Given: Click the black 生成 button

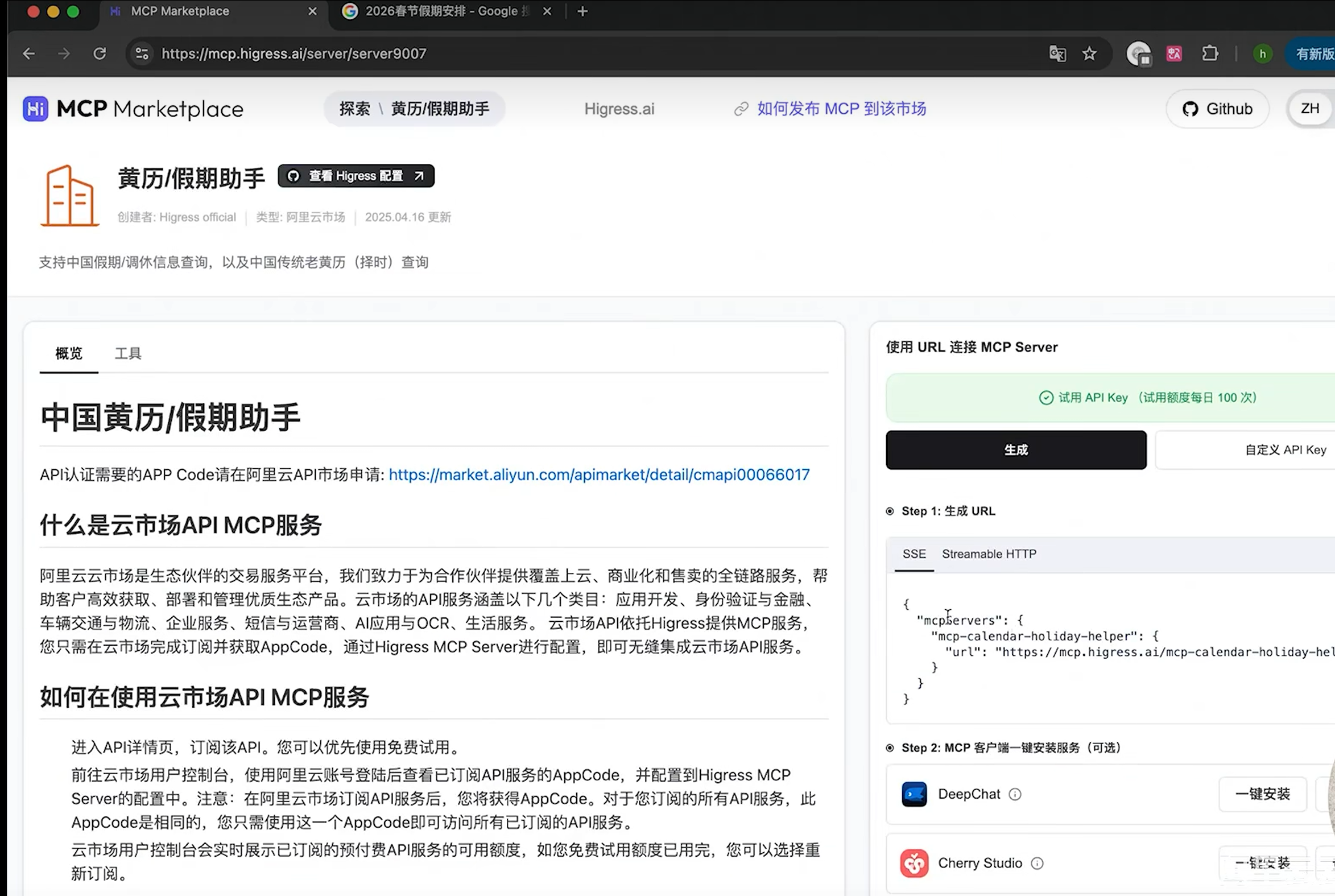Looking at the screenshot, I should pyautogui.click(x=1016, y=451).
